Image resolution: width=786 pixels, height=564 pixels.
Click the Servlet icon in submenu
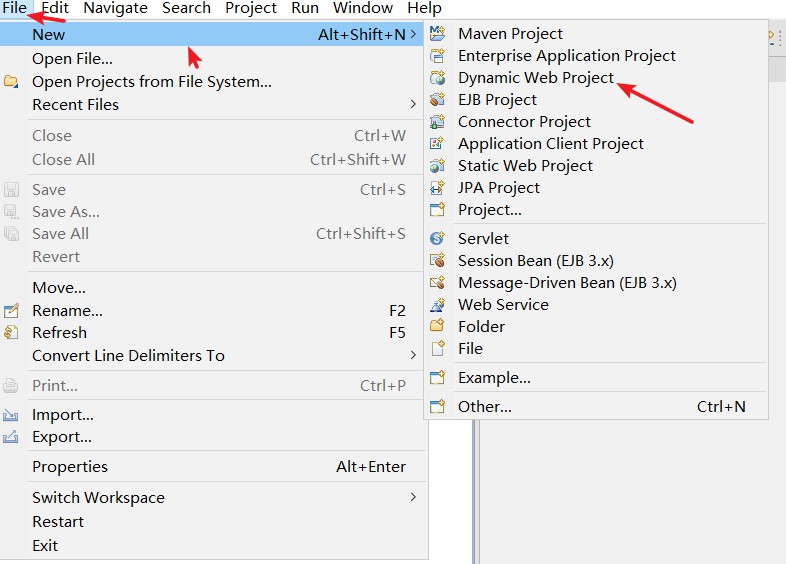point(437,238)
